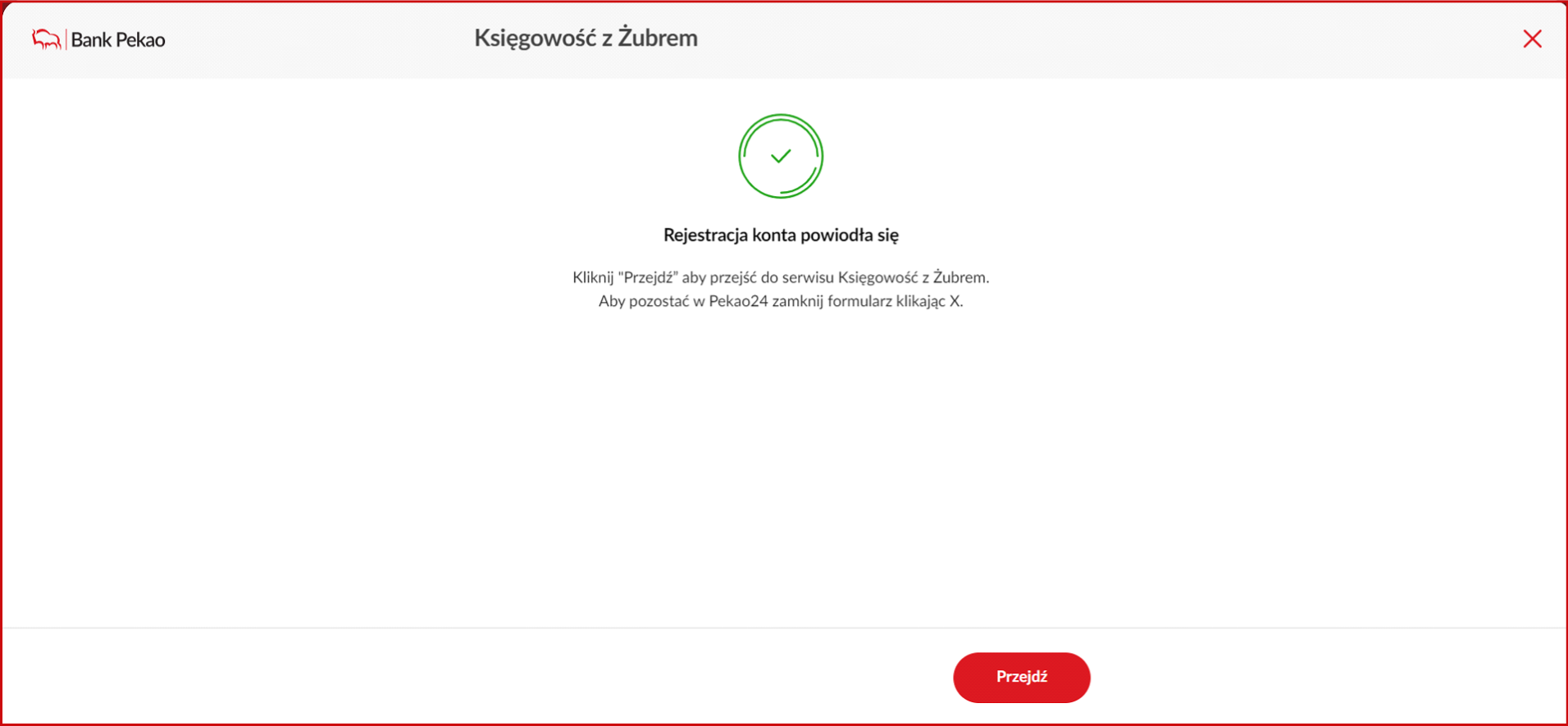Click the word "Żubrem" in the header title
Screen dimensions: 1568x726
(x=658, y=38)
